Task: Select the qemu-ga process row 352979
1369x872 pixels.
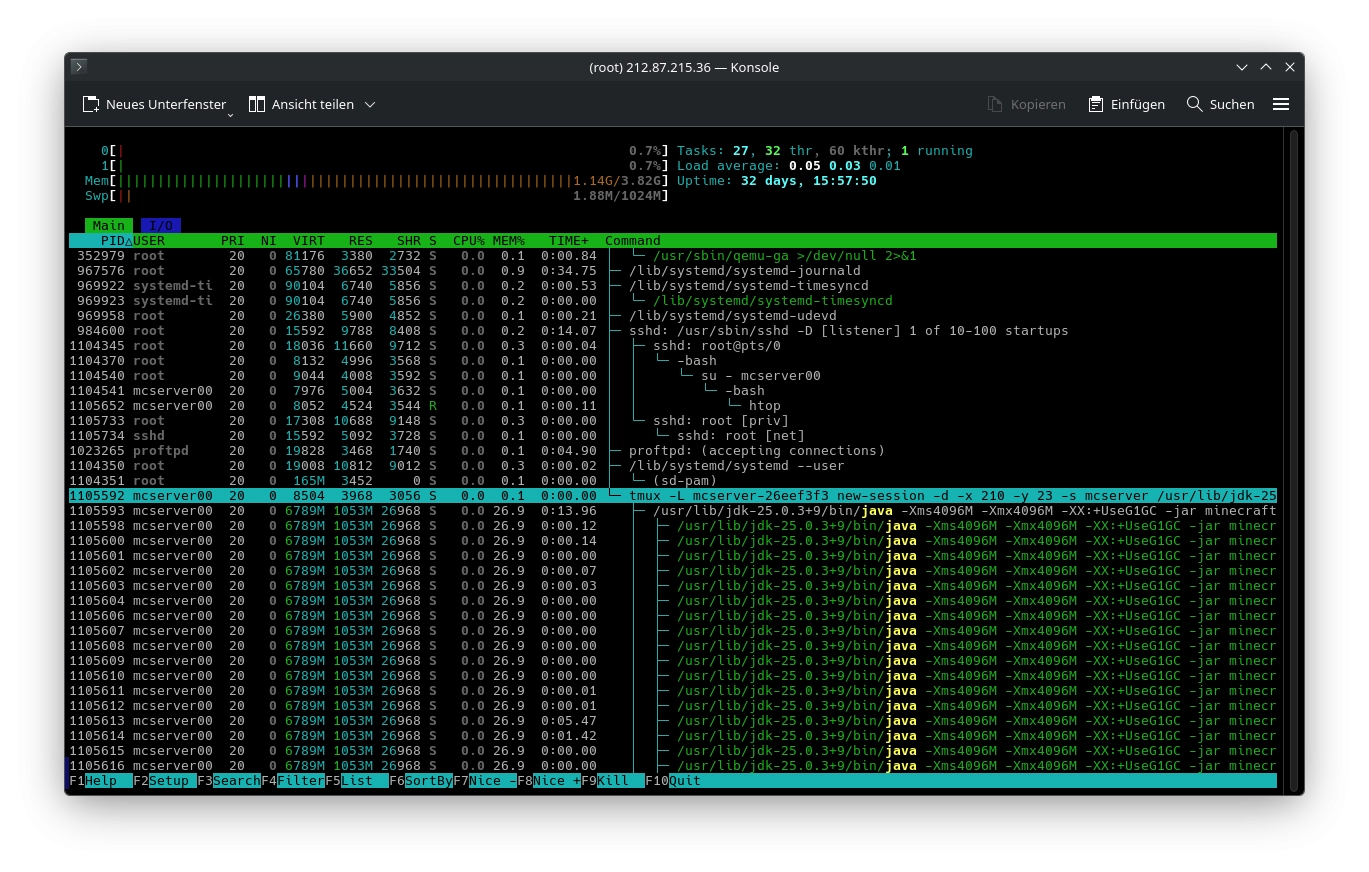Action: 673,256
